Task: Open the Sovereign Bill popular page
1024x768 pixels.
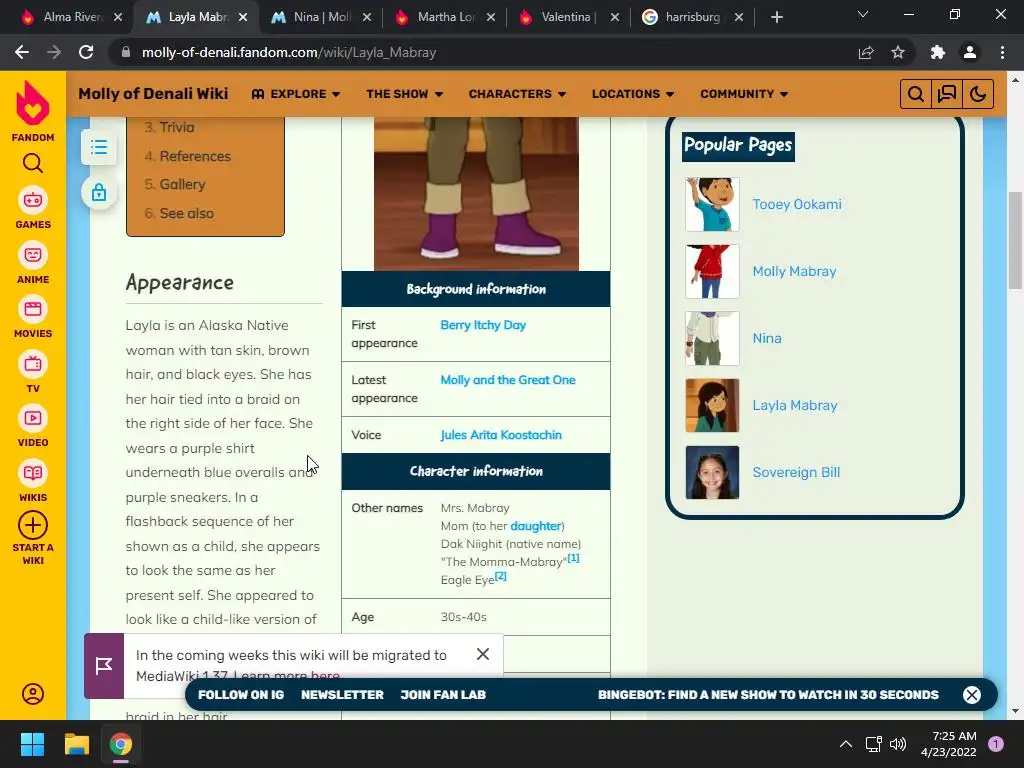Action: coord(796,472)
